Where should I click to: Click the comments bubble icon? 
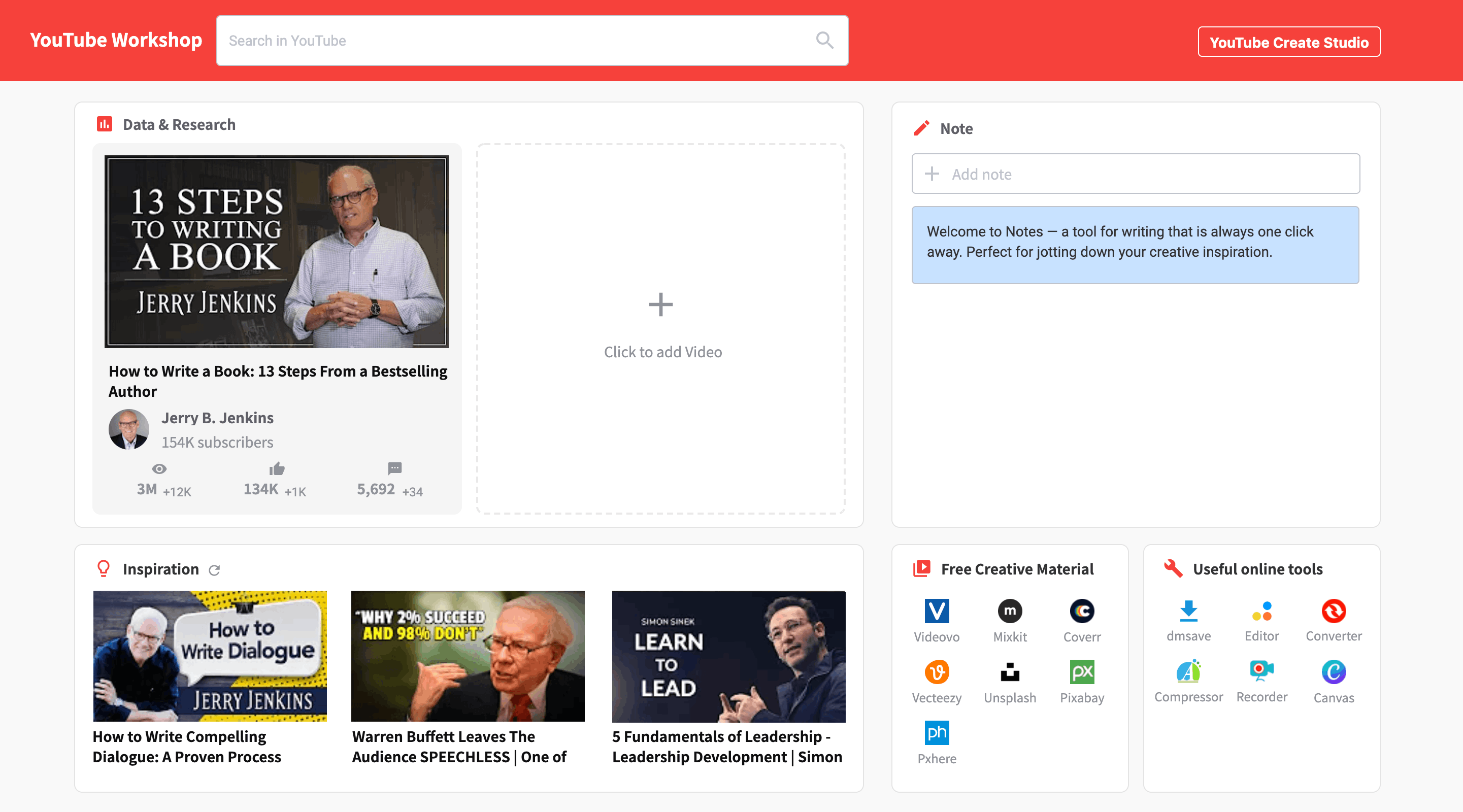click(x=395, y=468)
